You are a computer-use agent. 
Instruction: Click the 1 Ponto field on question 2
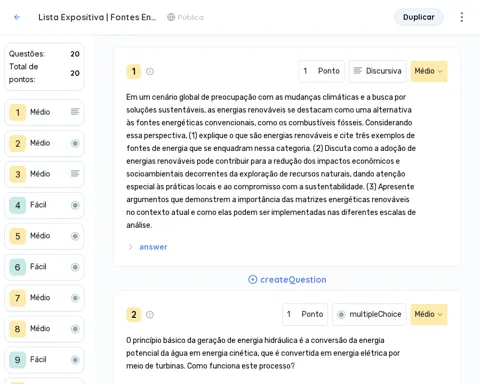(305, 314)
